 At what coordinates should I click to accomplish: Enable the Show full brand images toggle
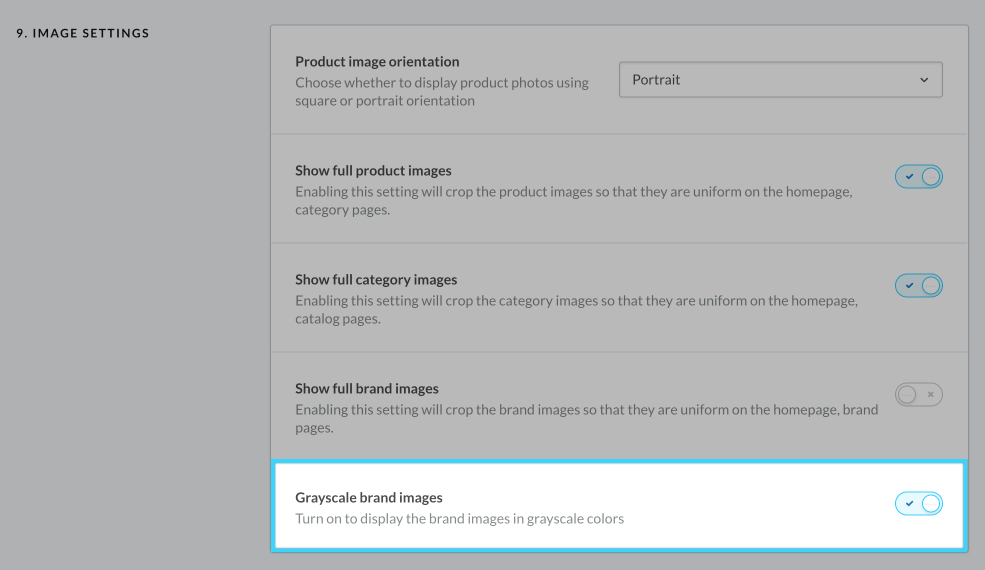coord(918,395)
